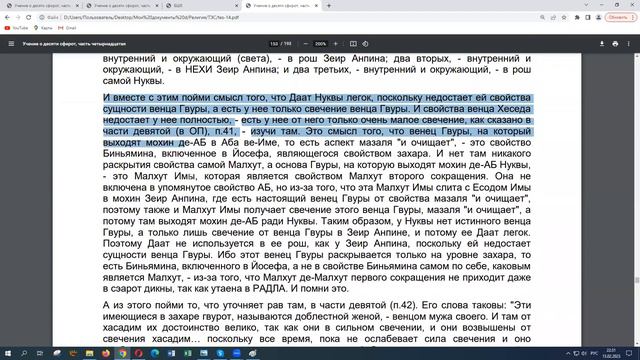Click the word 'Биньямина' starting the eighth body line
The height and width of the screenshot is (360, 640).
pyautogui.click(x=127, y=154)
